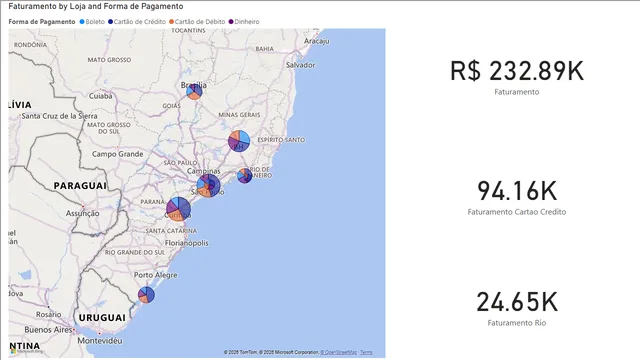The width and height of the screenshot is (640, 360).
Task: Click the BH pie chart bubble
Action: 239,141
